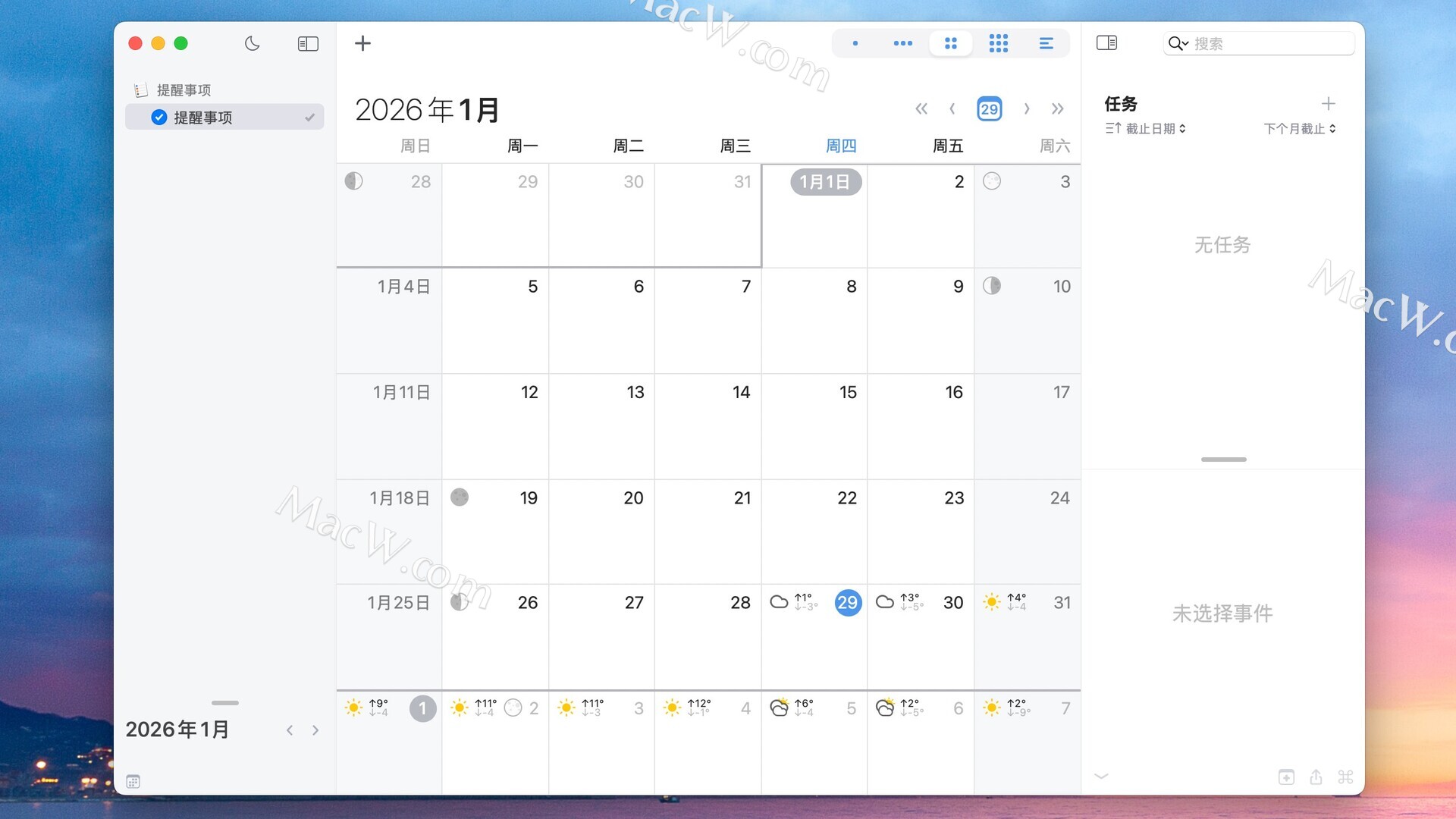Collapse bottom panel with chevron down
This screenshot has width=1456, height=819.
[1101, 776]
